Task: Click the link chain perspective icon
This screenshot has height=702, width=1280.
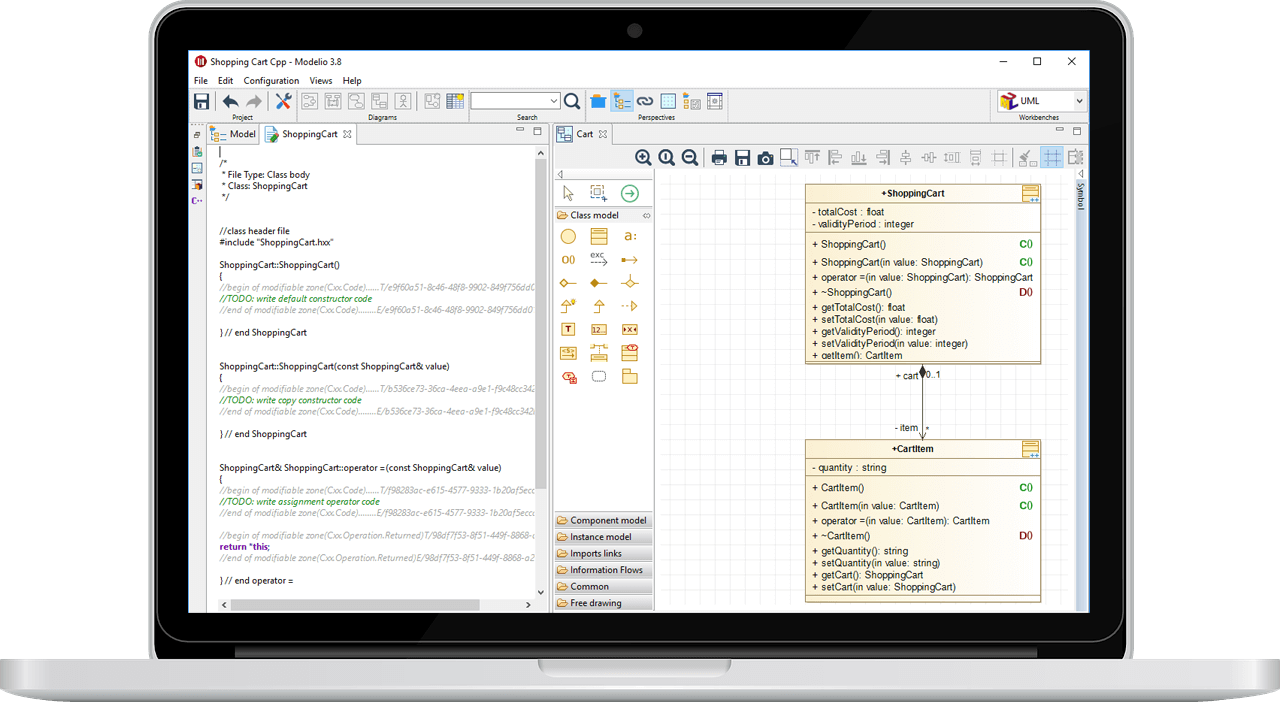Action: [x=645, y=101]
